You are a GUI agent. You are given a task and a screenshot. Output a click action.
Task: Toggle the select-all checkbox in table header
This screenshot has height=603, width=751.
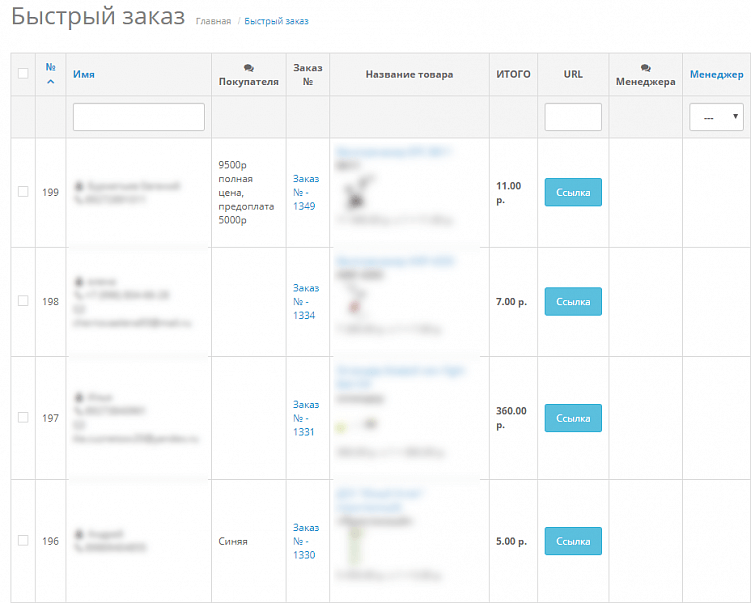pyautogui.click(x=23, y=73)
